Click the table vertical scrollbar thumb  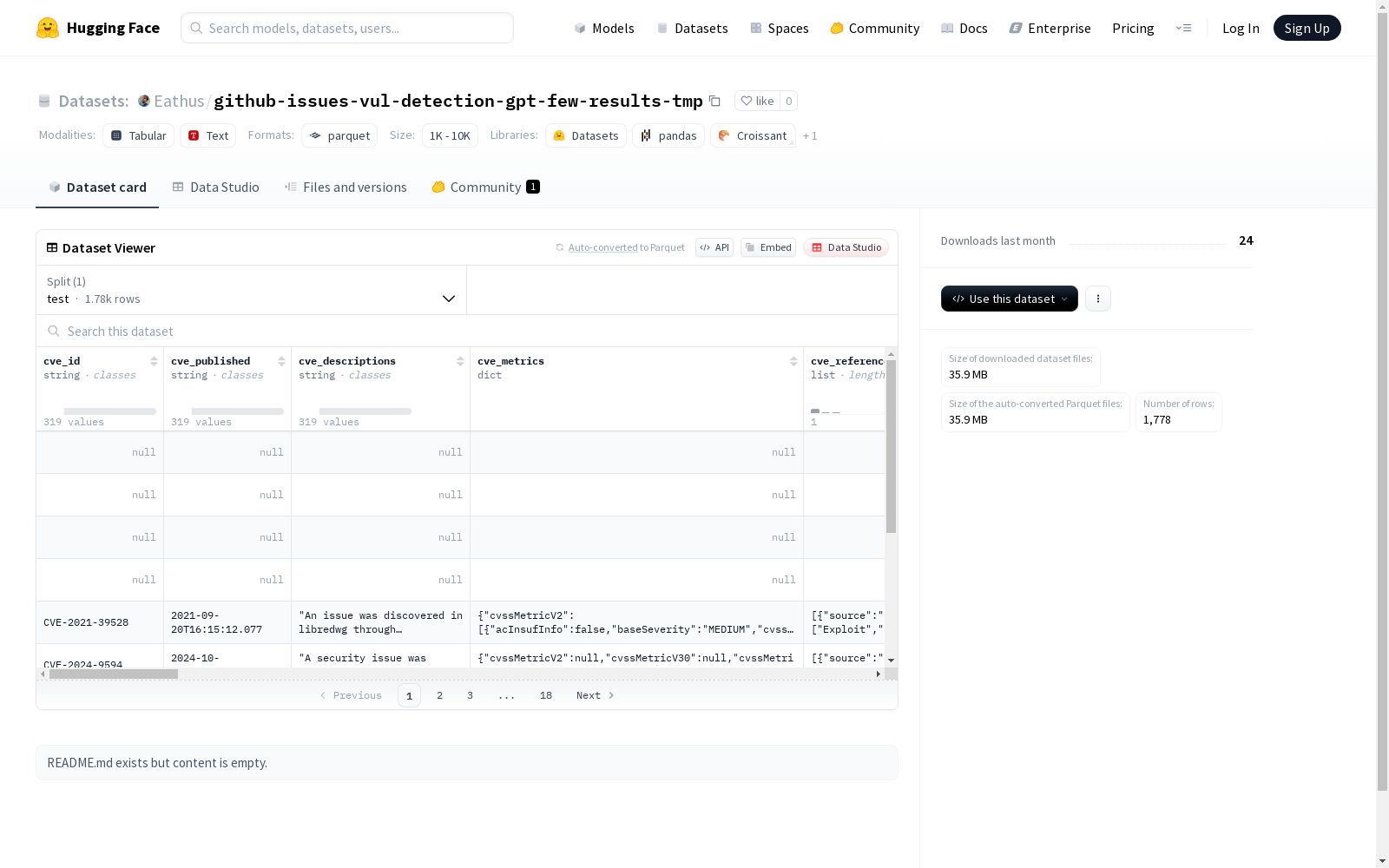point(891,446)
